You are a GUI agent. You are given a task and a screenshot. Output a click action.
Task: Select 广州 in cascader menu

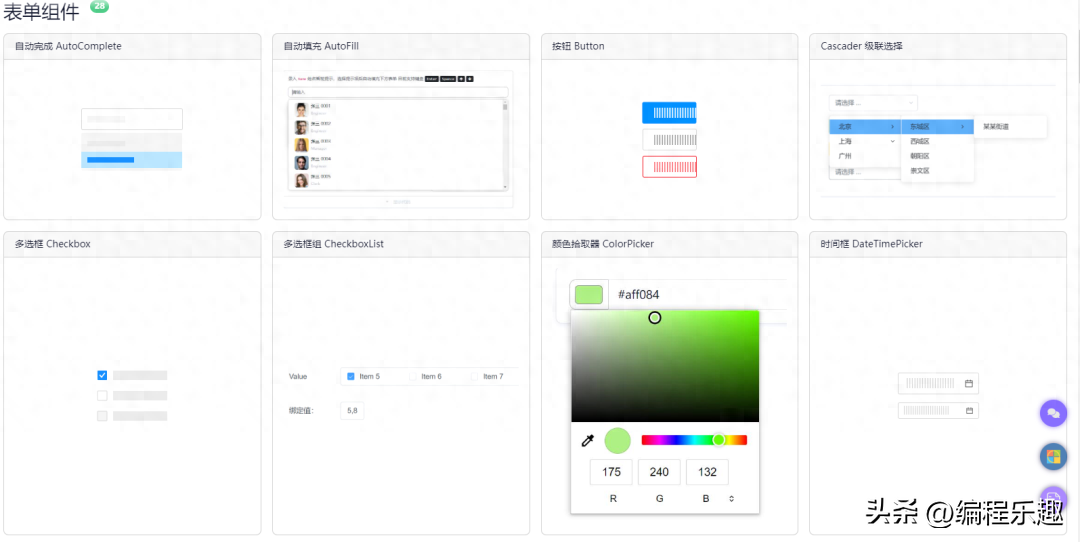coord(846,156)
